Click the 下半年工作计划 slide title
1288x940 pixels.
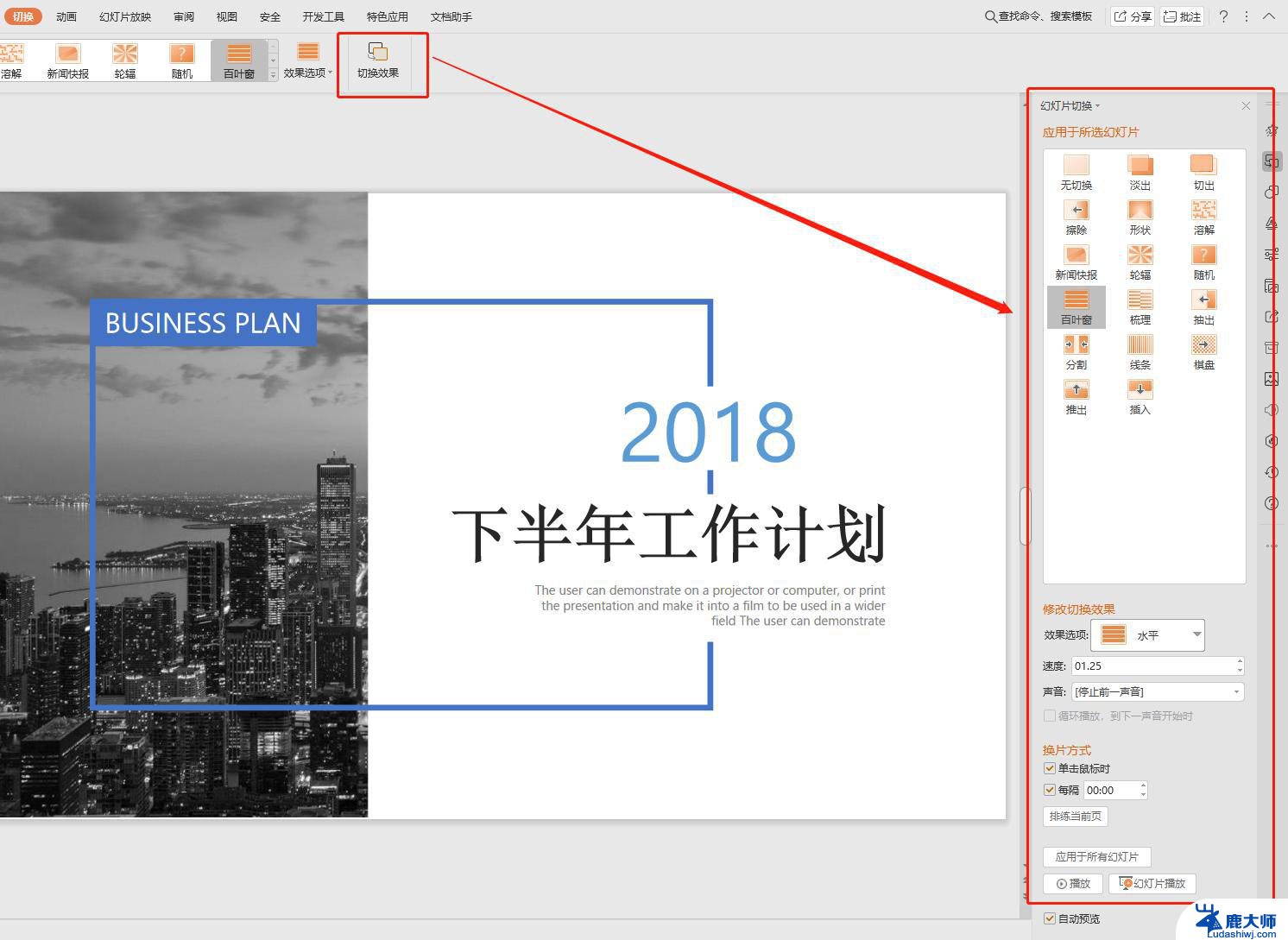tap(669, 534)
